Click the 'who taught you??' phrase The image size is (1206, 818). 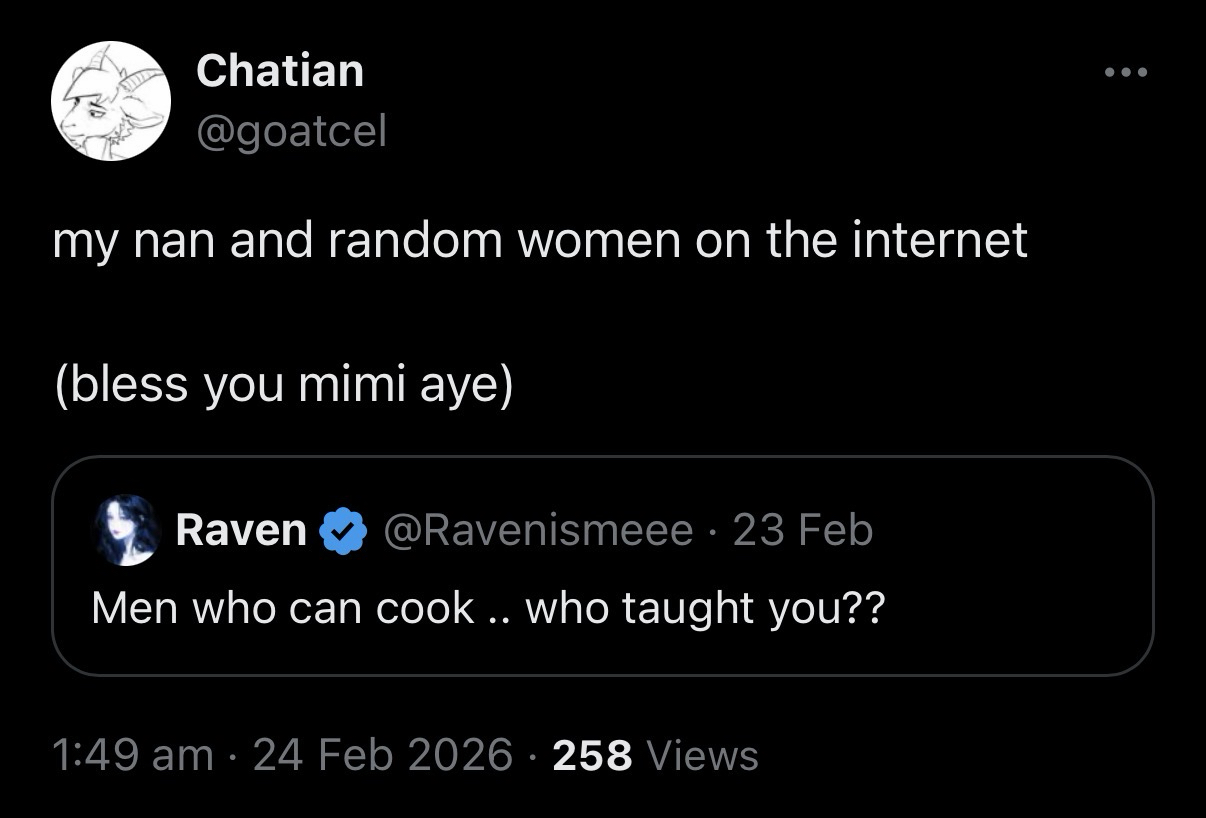pos(705,607)
